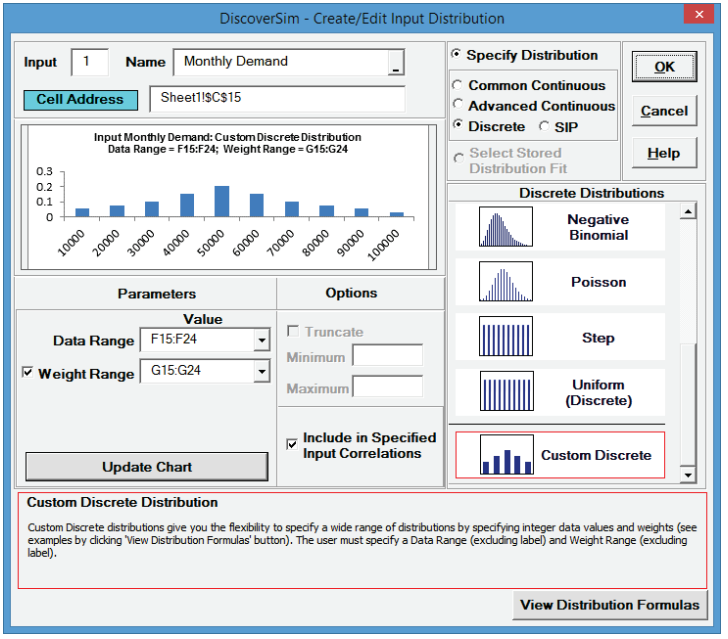This screenshot has height=639, width=728.
Task: Click the Negative Binomial label
Action: click(598, 227)
